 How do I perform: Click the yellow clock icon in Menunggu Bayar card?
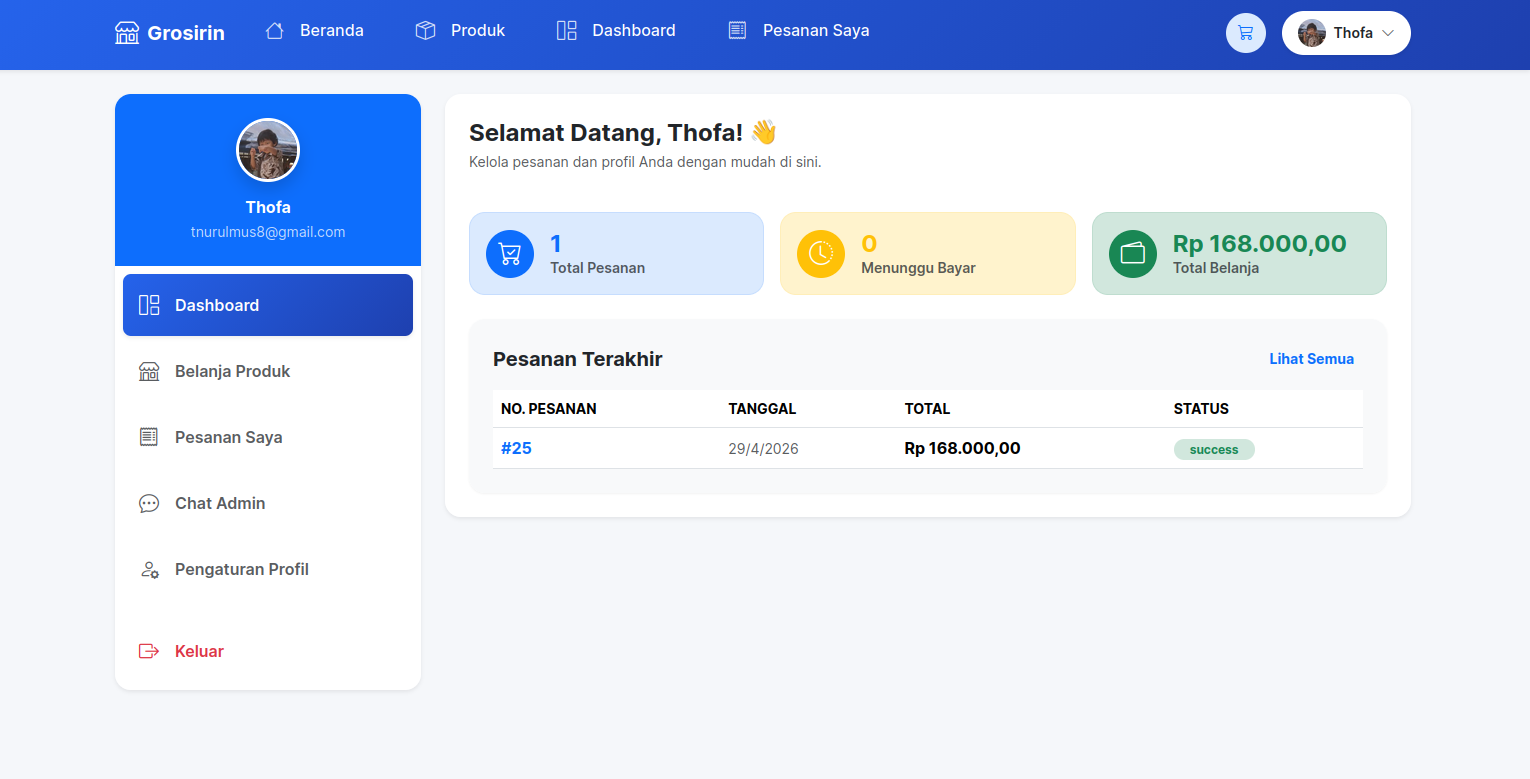coord(821,254)
